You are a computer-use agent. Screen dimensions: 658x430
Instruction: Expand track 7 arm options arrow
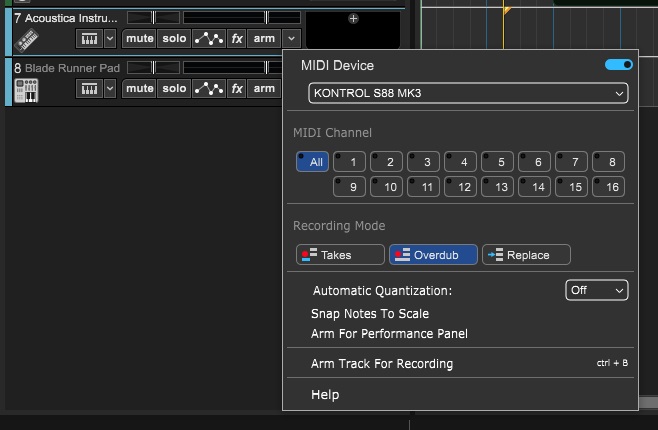[291, 39]
